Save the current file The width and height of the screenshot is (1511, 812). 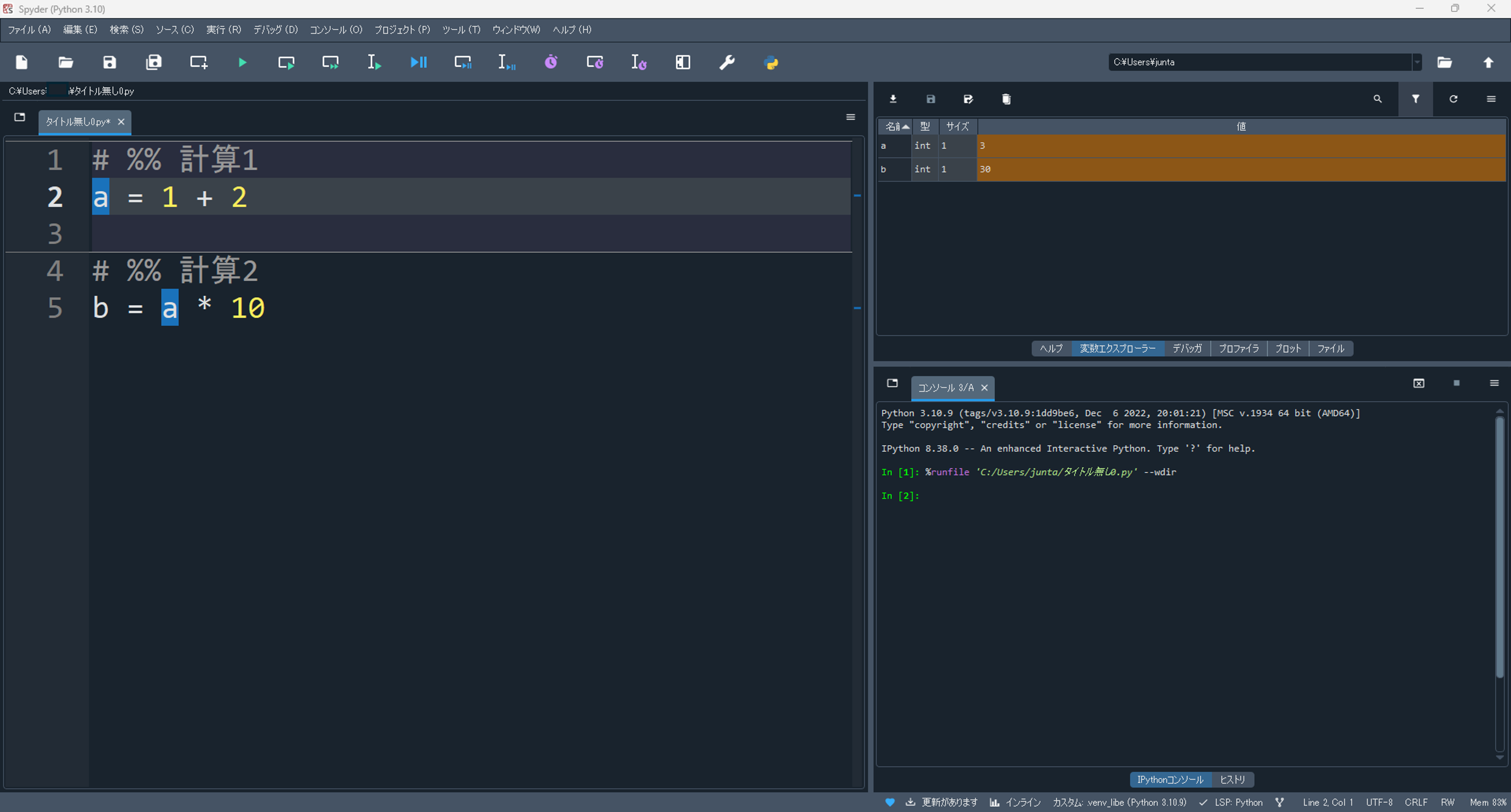(x=110, y=62)
